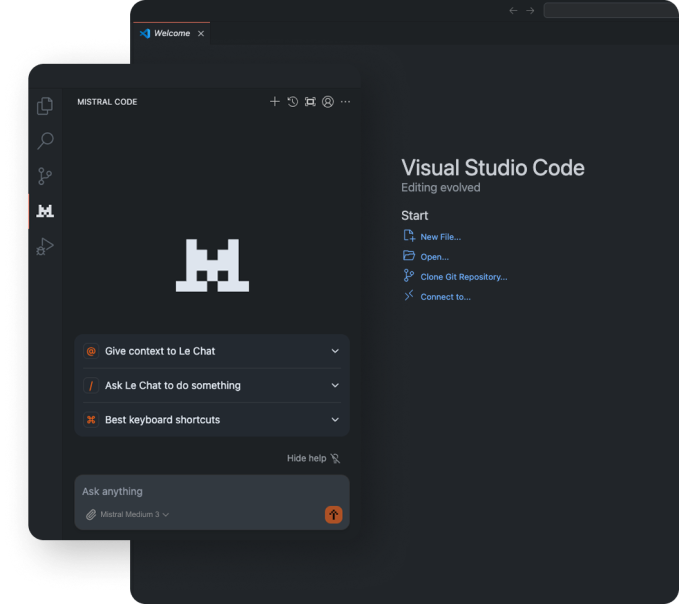
Task: Click the Clone Git Repository branch icon
Action: pyautogui.click(x=409, y=275)
